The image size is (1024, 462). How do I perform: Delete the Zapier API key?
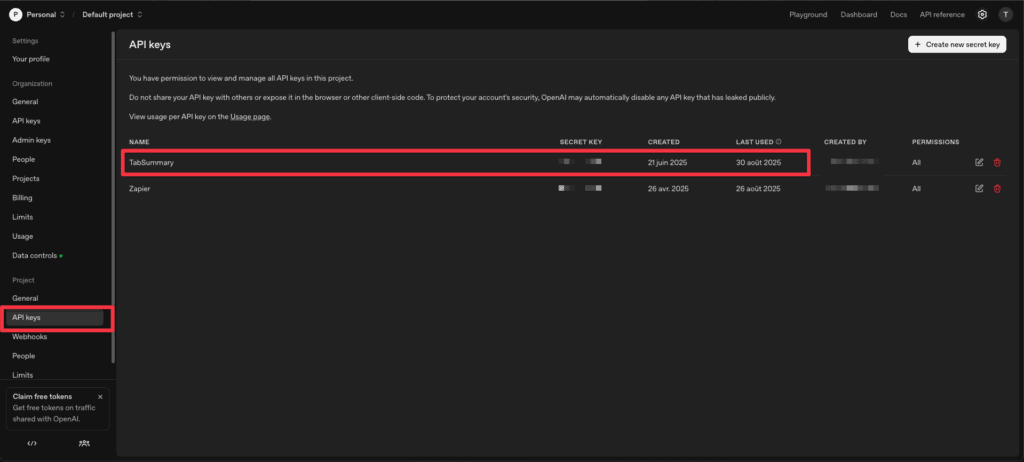coord(997,188)
